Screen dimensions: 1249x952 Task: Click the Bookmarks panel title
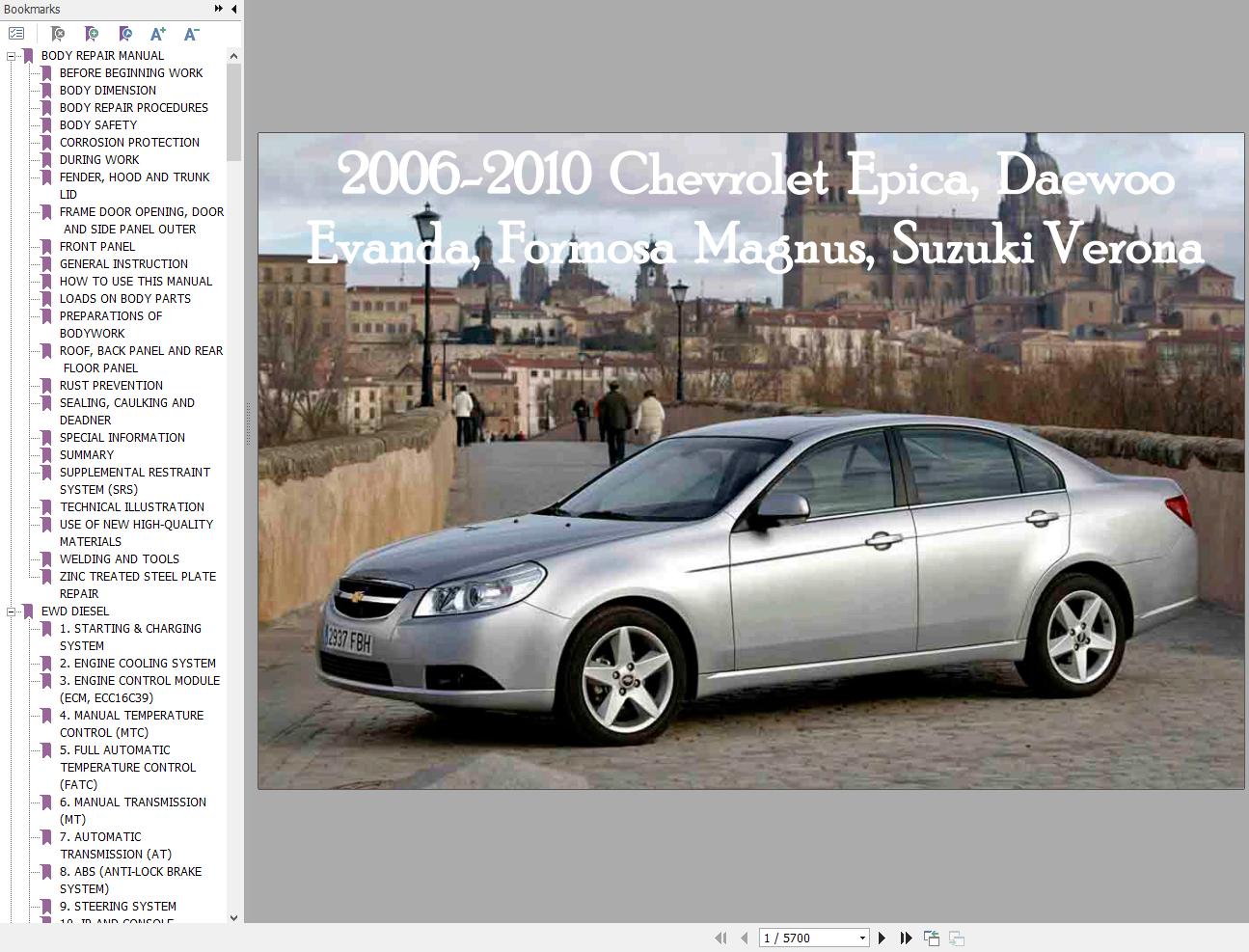tap(32, 9)
